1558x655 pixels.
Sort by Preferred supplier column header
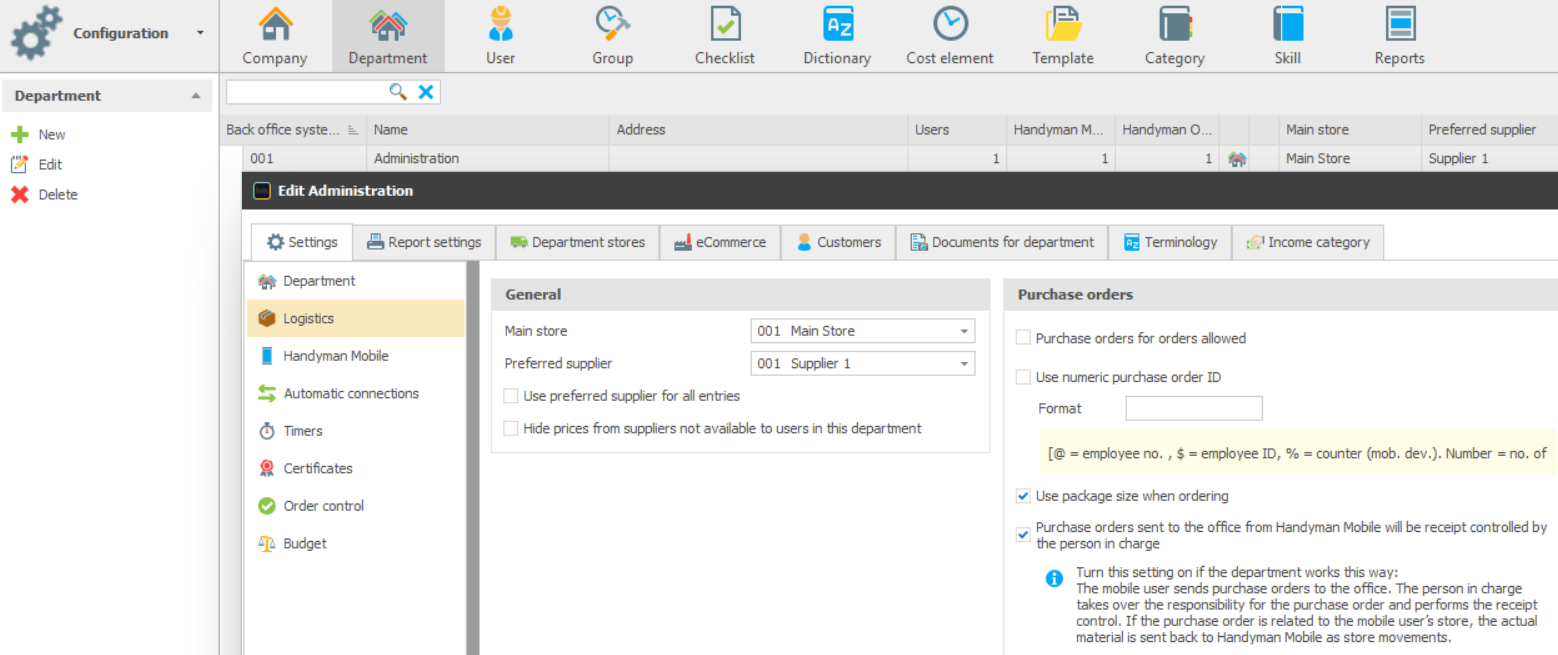pos(1489,129)
